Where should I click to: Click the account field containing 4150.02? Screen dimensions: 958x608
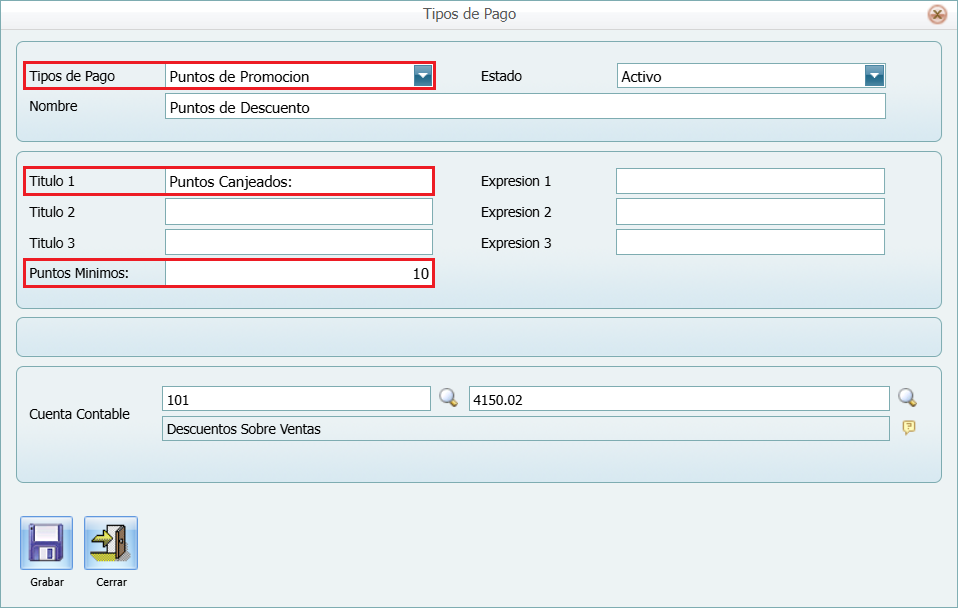(x=678, y=399)
